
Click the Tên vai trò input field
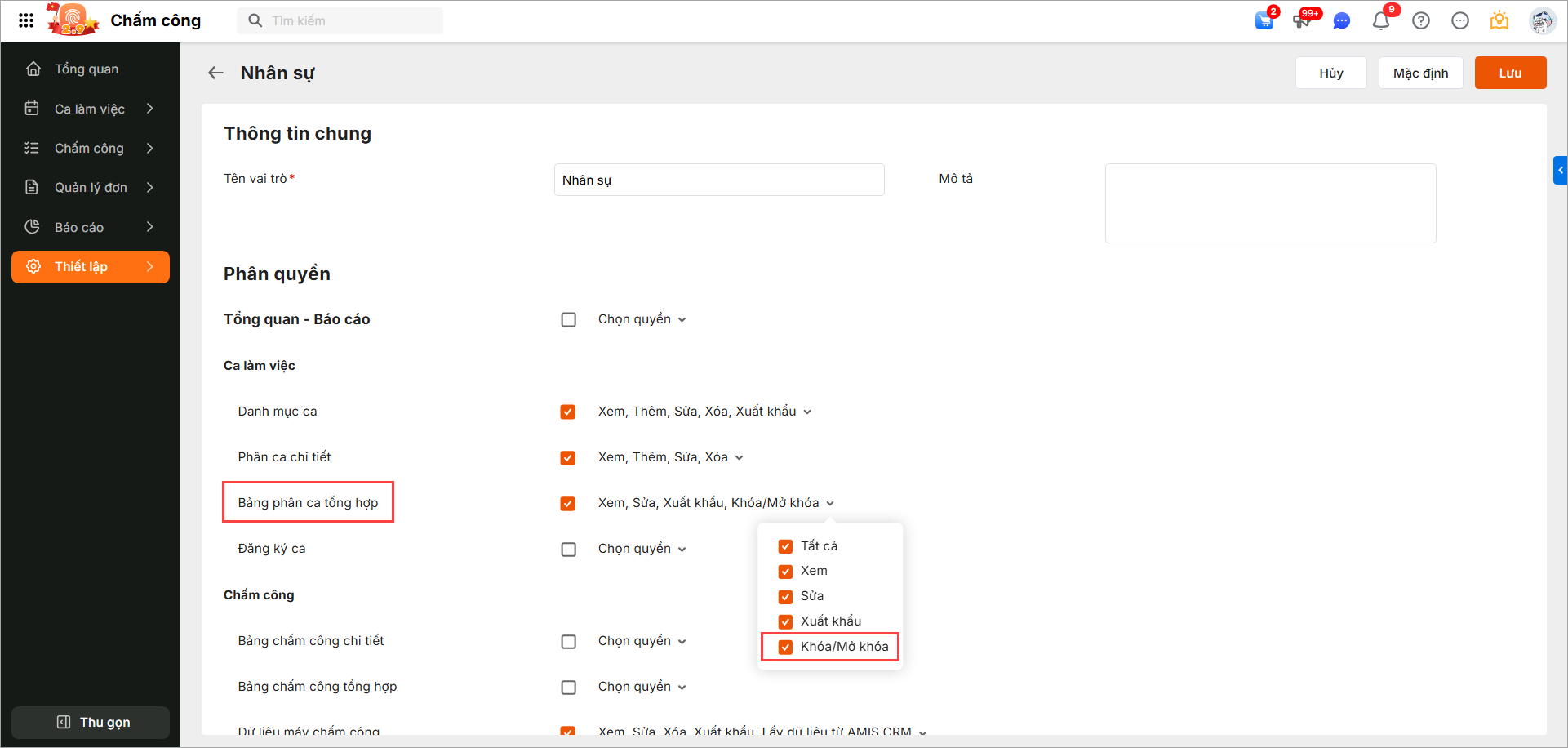(718, 180)
